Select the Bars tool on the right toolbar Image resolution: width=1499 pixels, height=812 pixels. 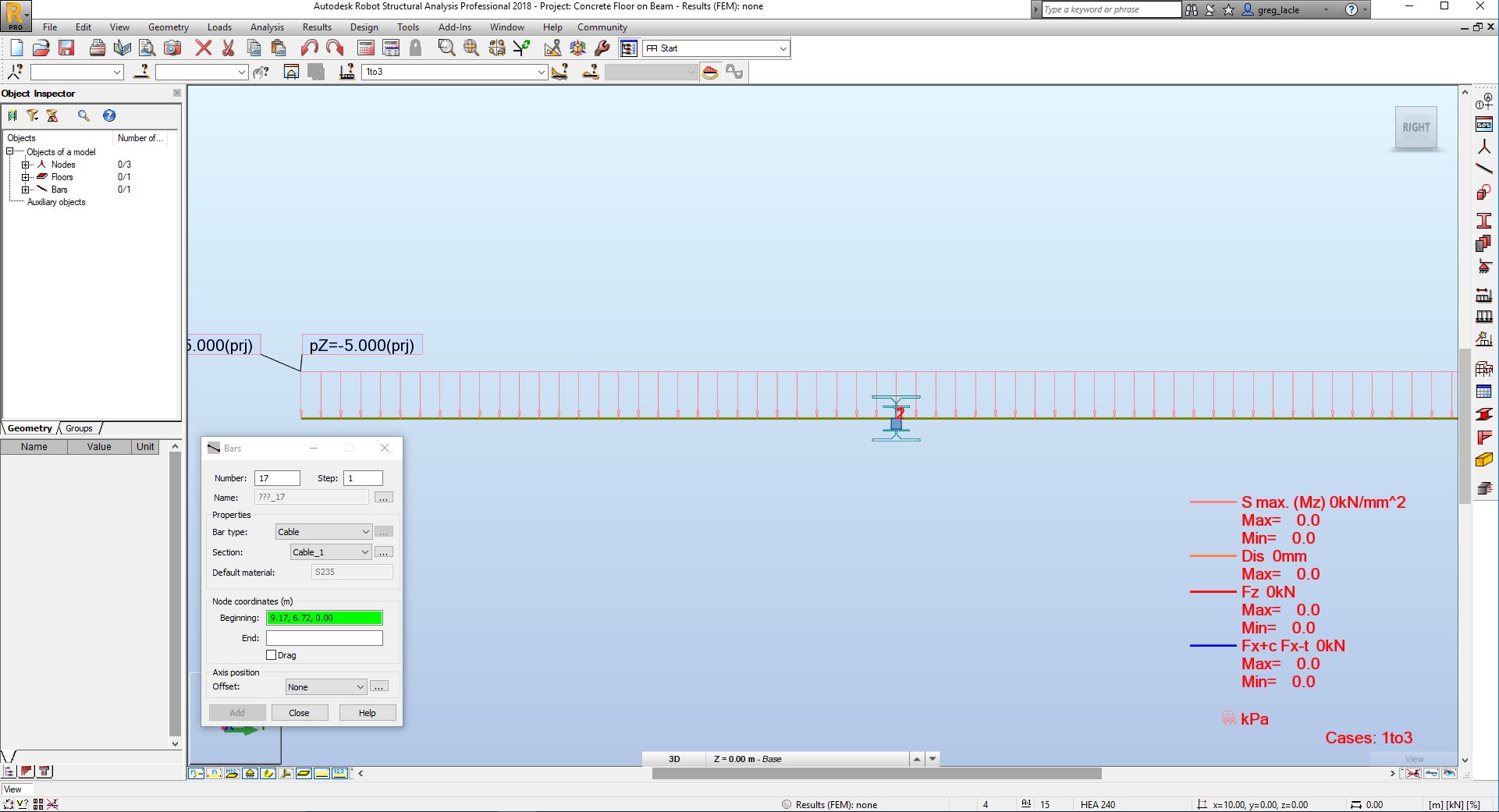point(1484,168)
